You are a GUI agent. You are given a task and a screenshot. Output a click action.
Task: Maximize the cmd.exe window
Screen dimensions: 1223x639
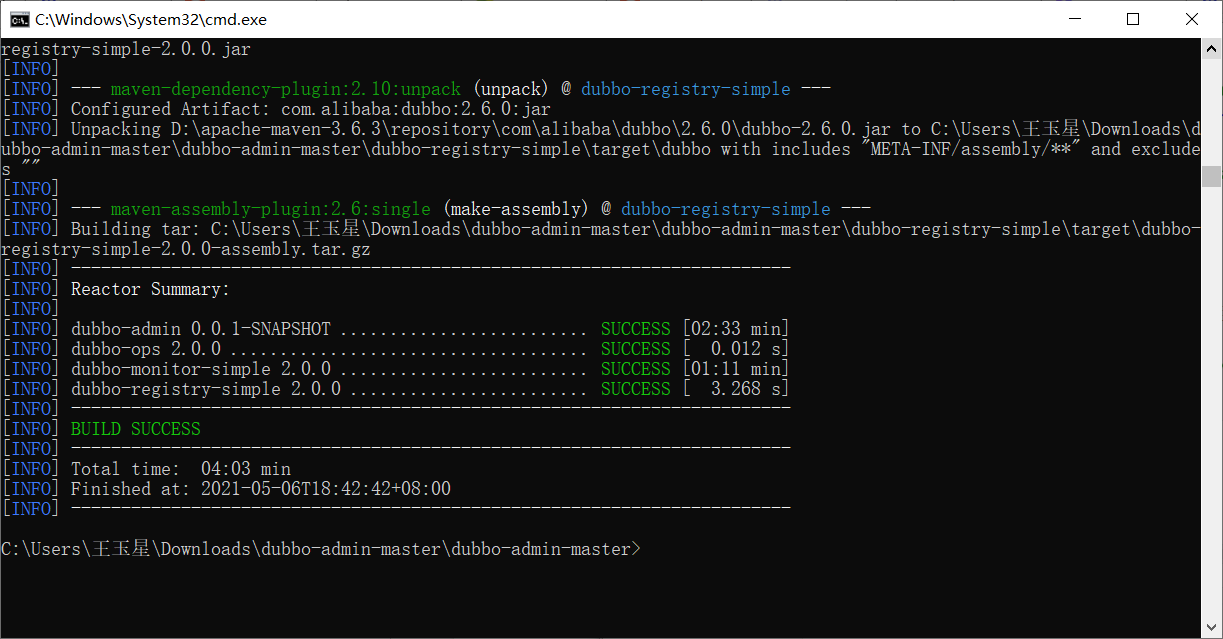click(x=1133, y=19)
